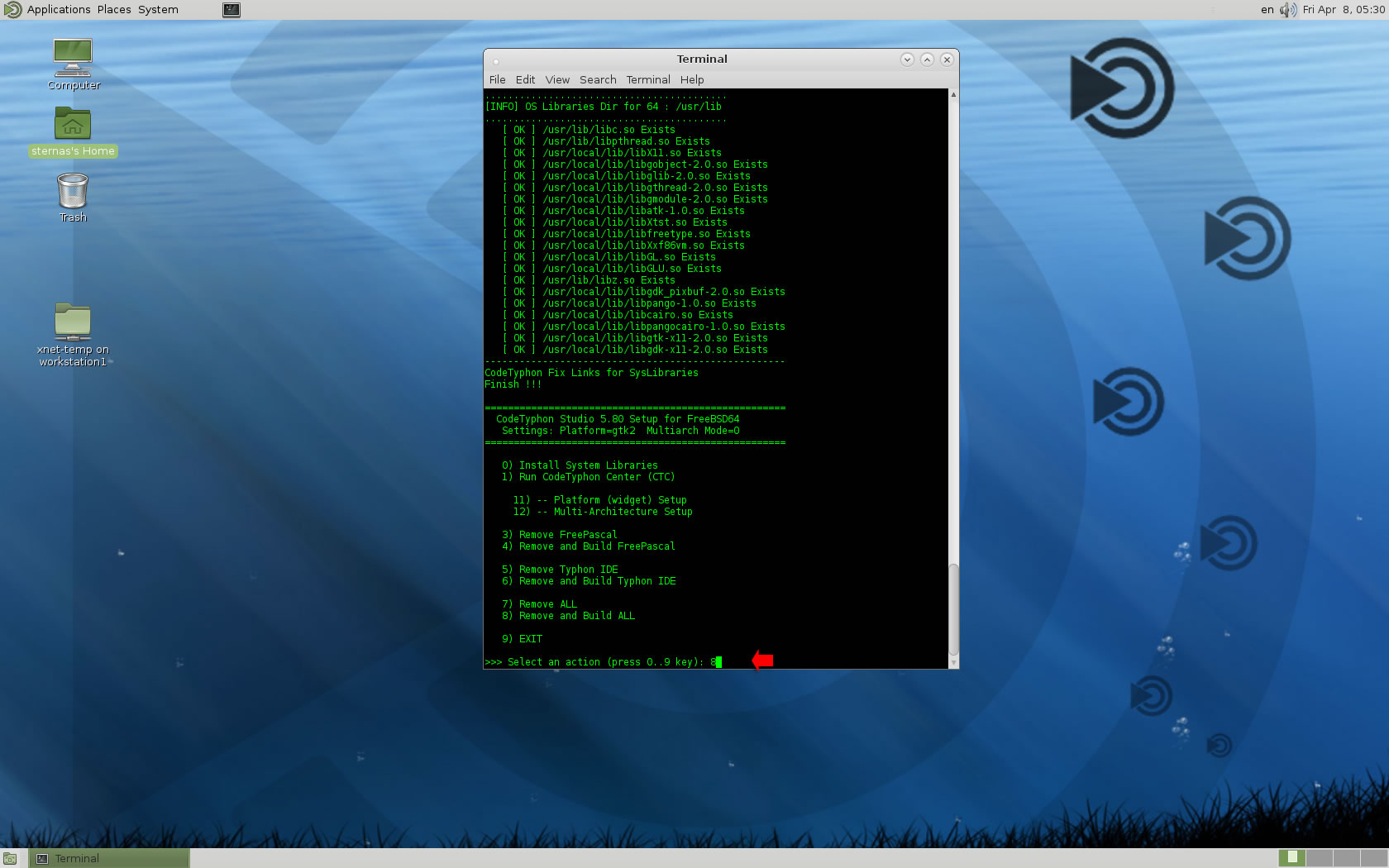Click 'Finish !!!' line in terminal
Viewport: 1389px width, 868px height.
pyautogui.click(x=513, y=384)
